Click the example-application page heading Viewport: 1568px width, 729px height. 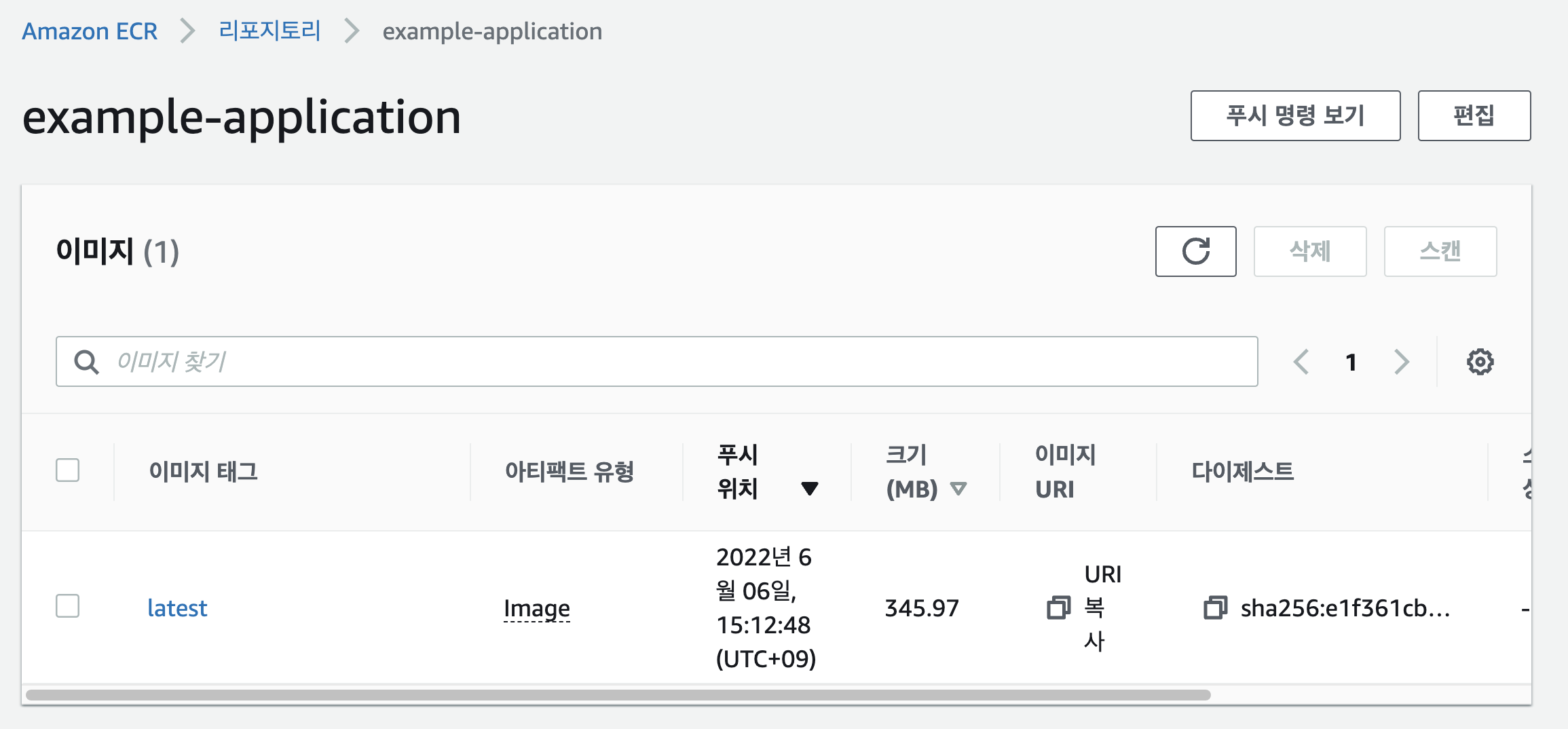[x=242, y=117]
